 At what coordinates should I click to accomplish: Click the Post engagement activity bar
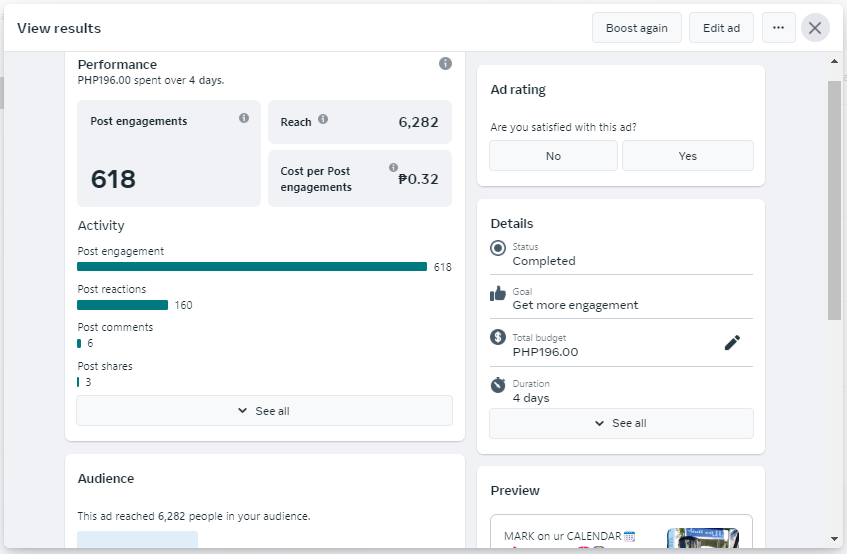(252, 267)
